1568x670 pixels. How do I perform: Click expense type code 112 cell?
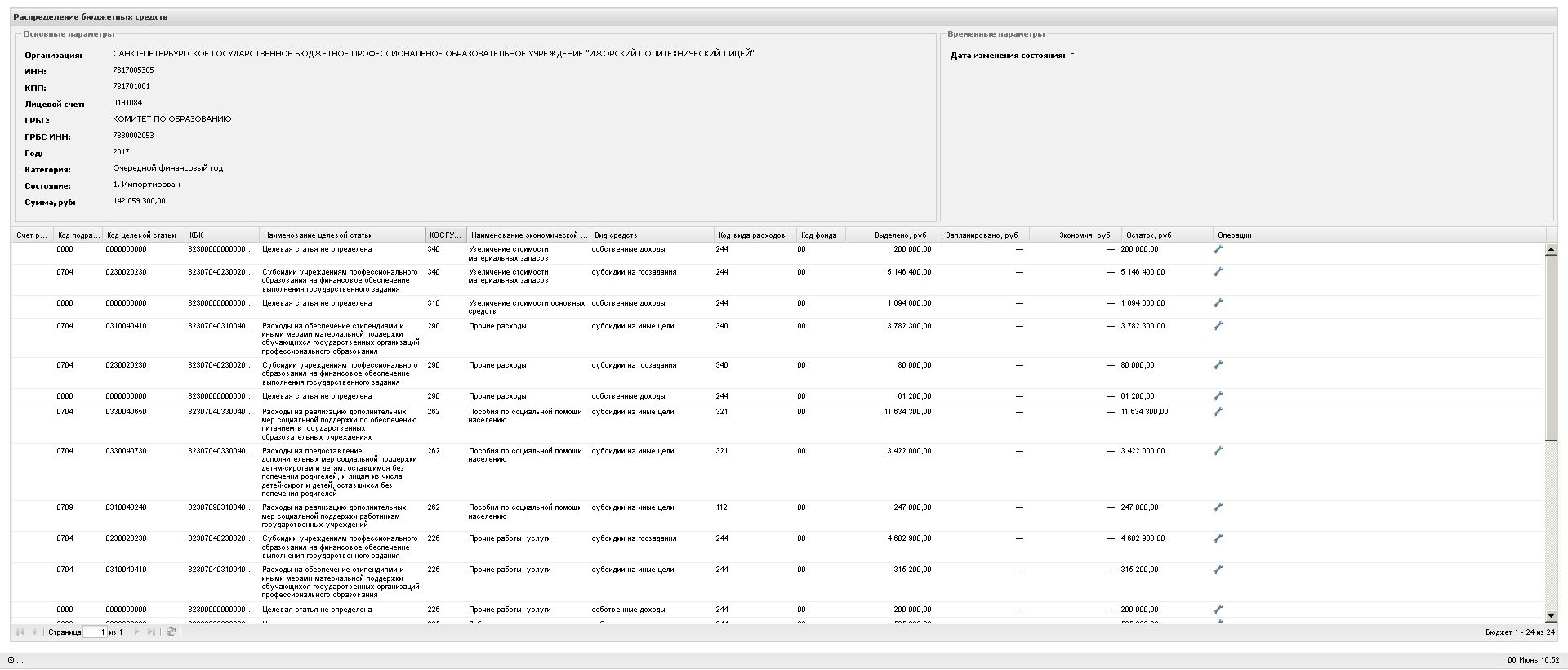click(x=722, y=507)
